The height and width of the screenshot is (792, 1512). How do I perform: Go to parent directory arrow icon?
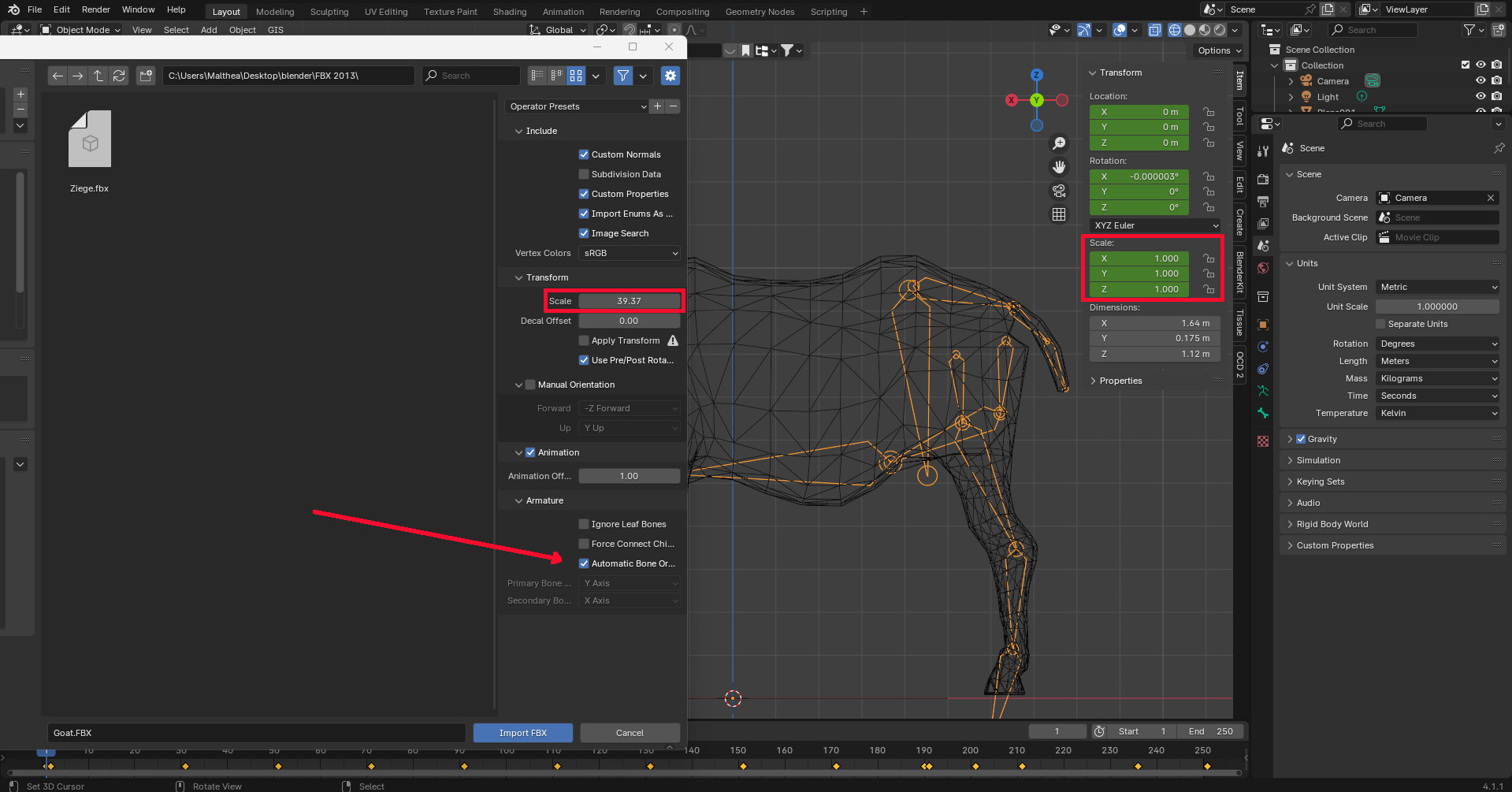click(98, 76)
